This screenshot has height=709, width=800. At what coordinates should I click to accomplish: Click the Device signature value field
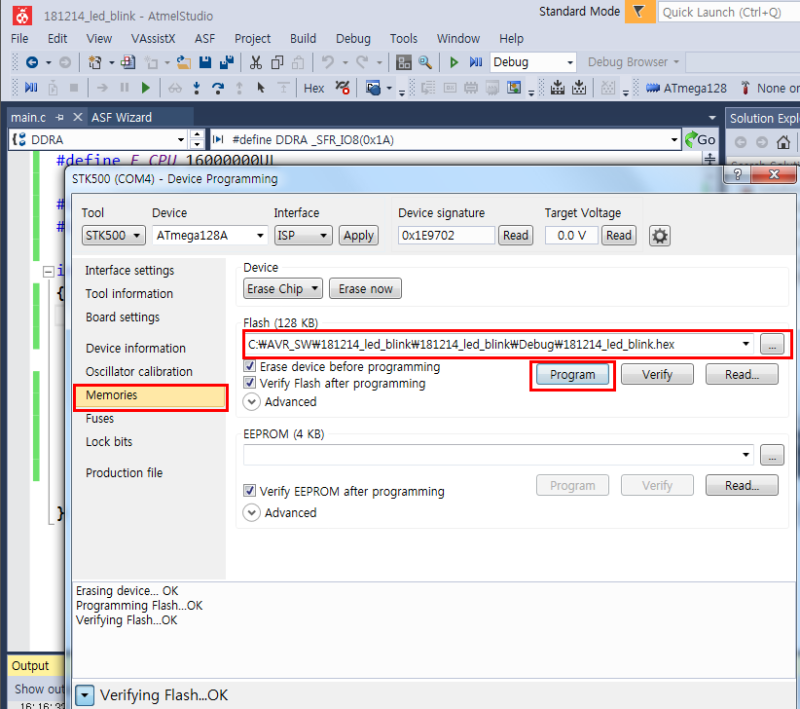[x=446, y=236]
